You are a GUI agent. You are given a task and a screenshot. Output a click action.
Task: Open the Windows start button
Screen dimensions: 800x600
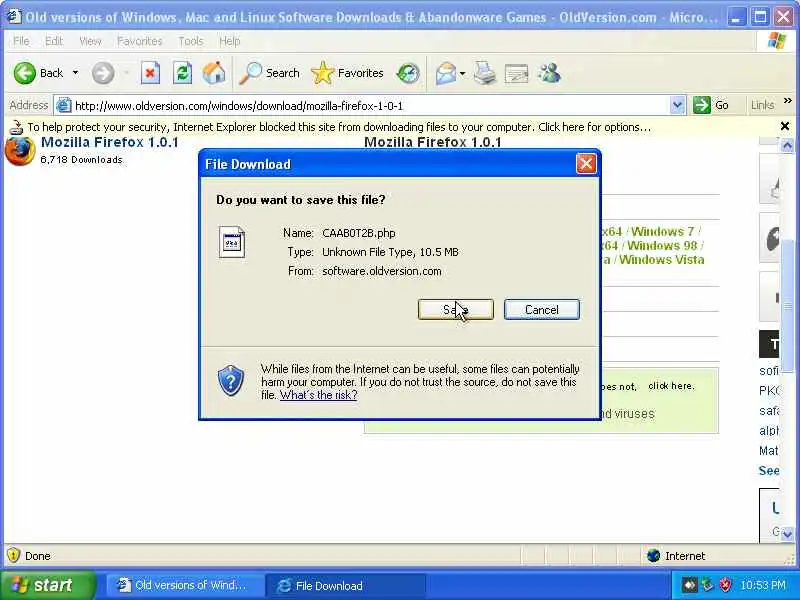coord(47,585)
